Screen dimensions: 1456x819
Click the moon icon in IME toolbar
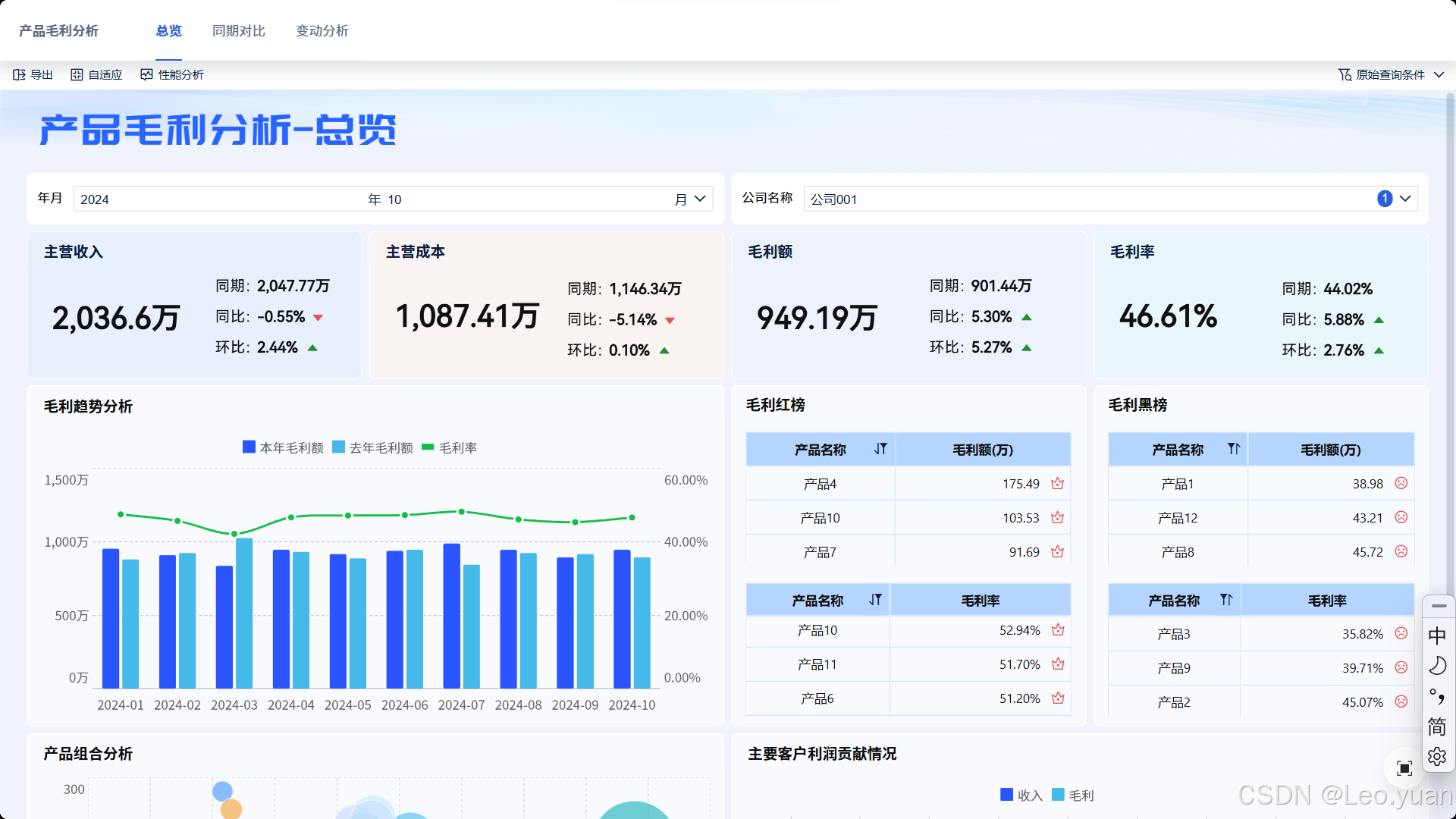pos(1437,666)
